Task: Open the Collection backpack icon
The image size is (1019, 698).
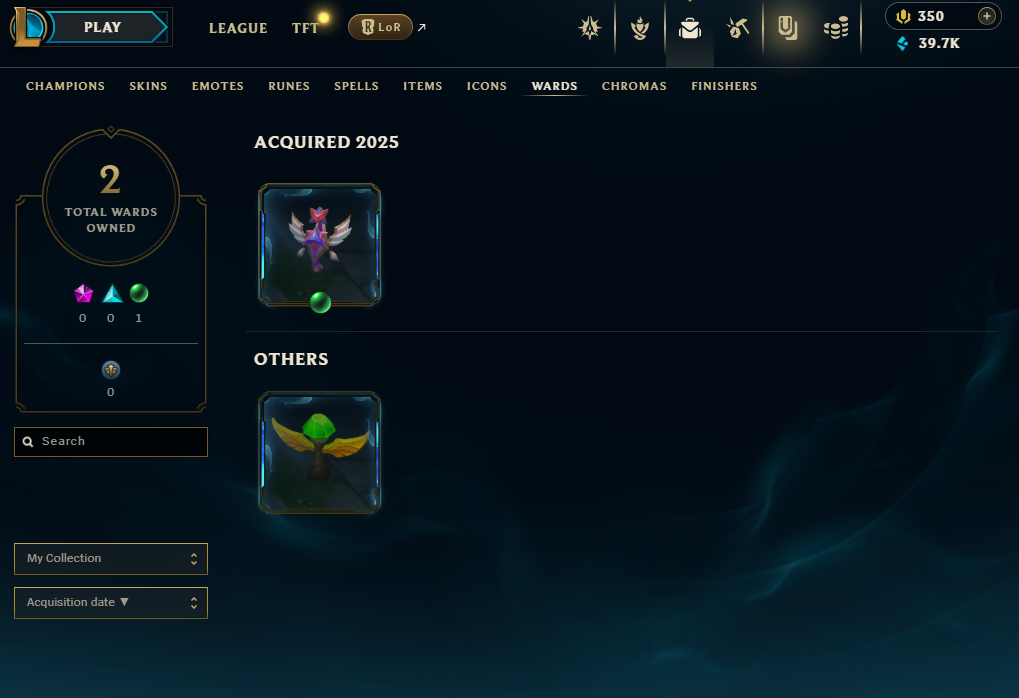Action: [x=690, y=28]
